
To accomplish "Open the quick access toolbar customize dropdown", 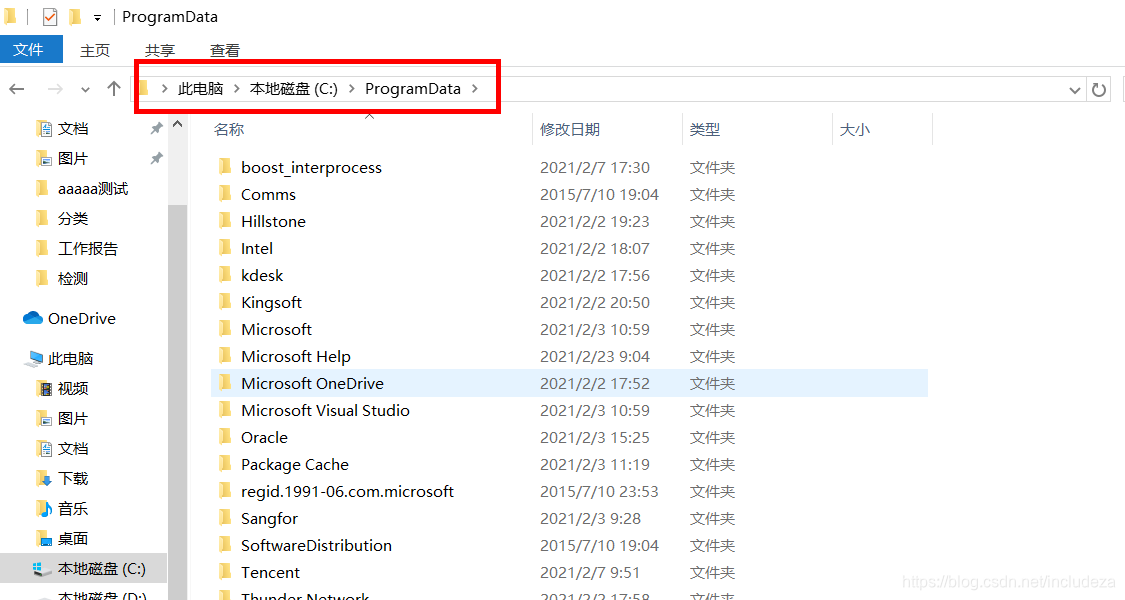I will [97, 17].
